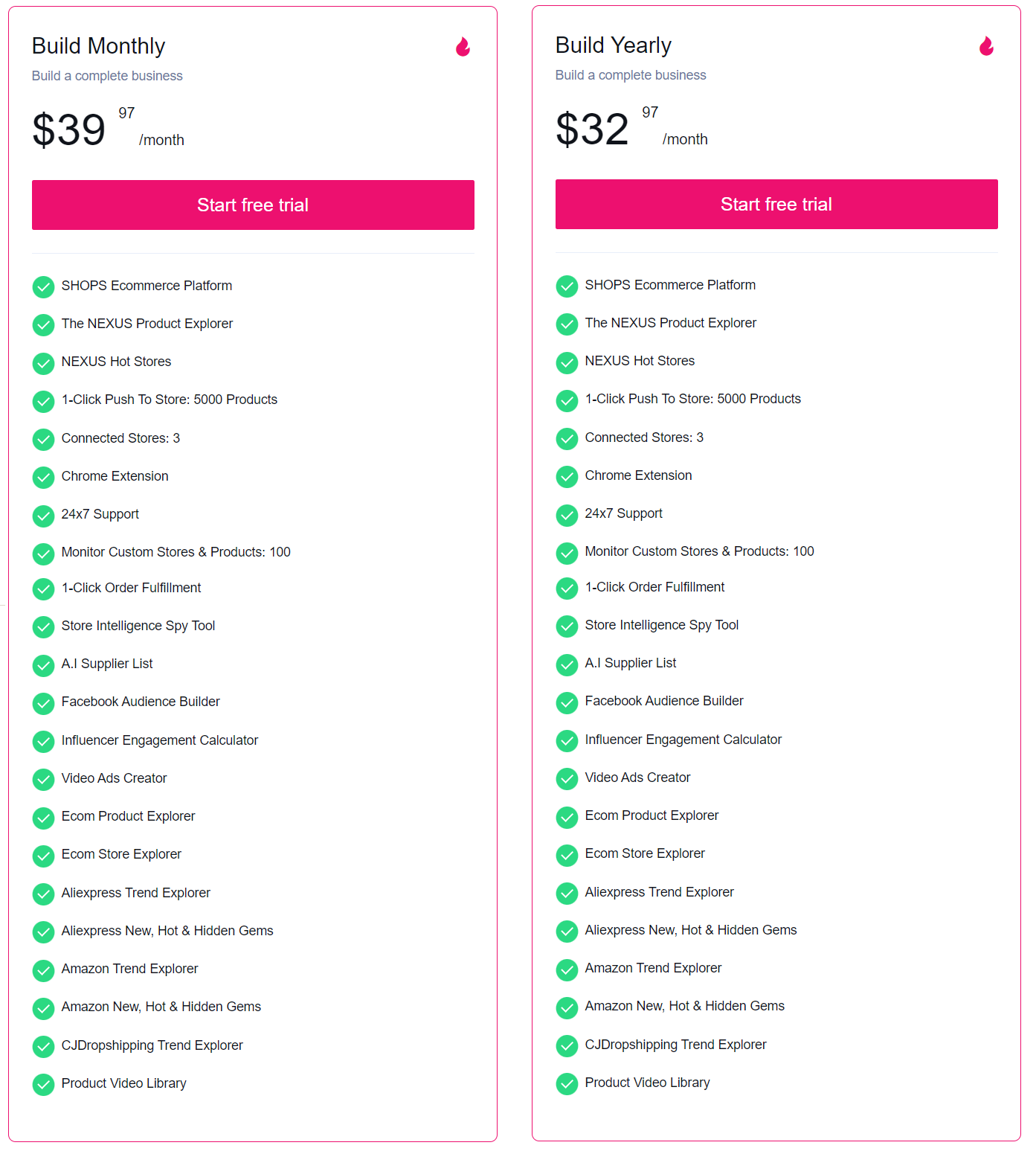Click yearly plan's CJDropshipping Trend Explorer text
Viewport: 1036px width, 1154px height.
(675, 1045)
